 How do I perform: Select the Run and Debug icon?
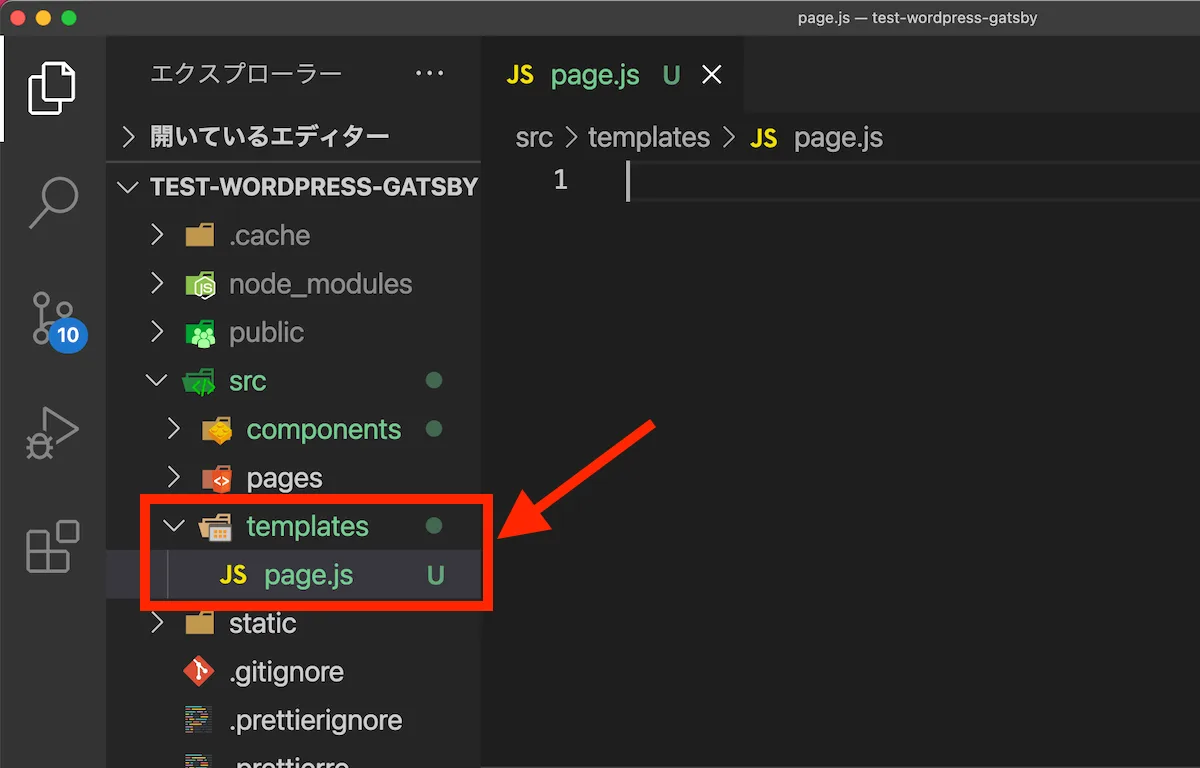click(x=50, y=432)
